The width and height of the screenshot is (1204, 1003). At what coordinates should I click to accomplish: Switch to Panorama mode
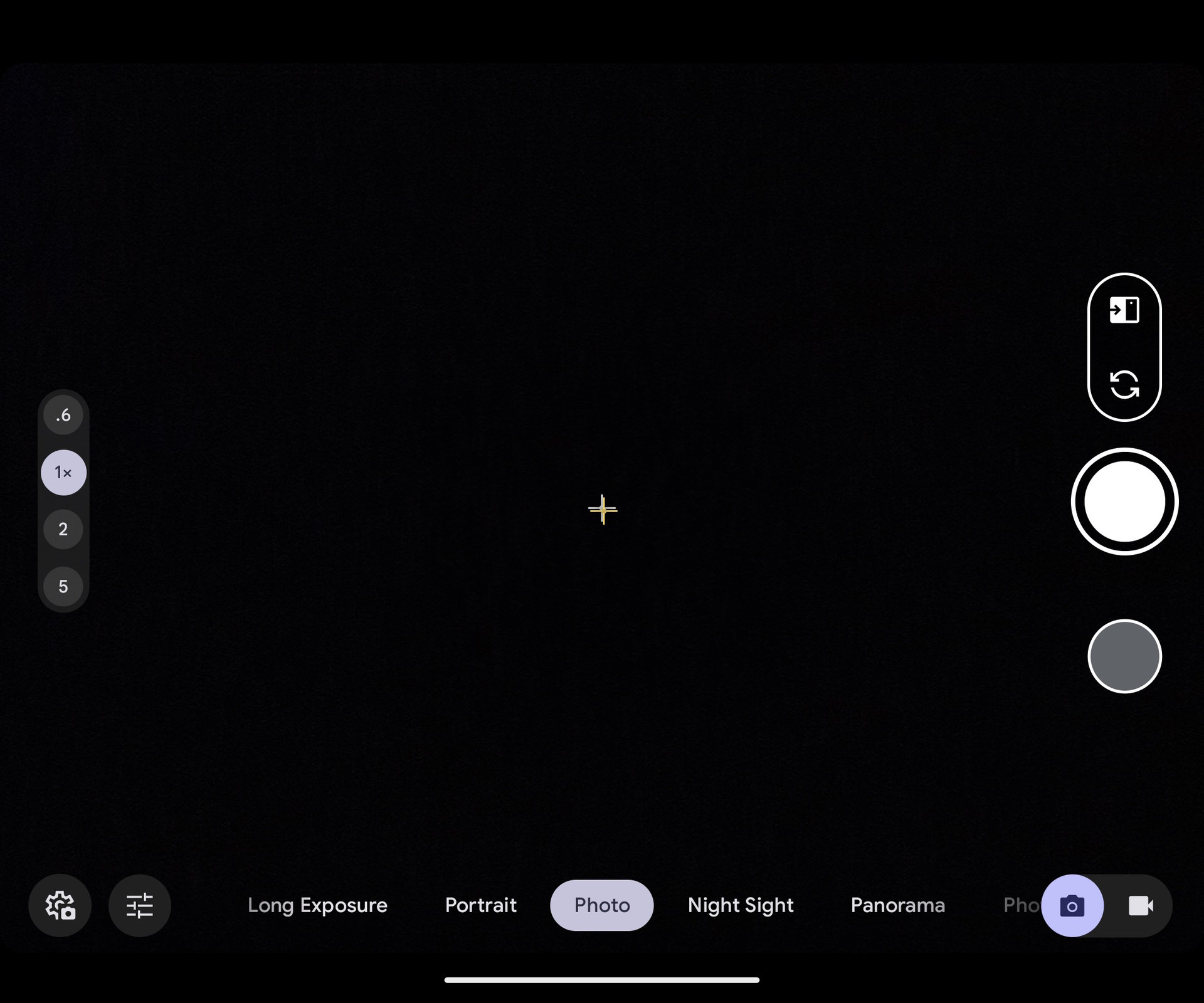(x=897, y=905)
